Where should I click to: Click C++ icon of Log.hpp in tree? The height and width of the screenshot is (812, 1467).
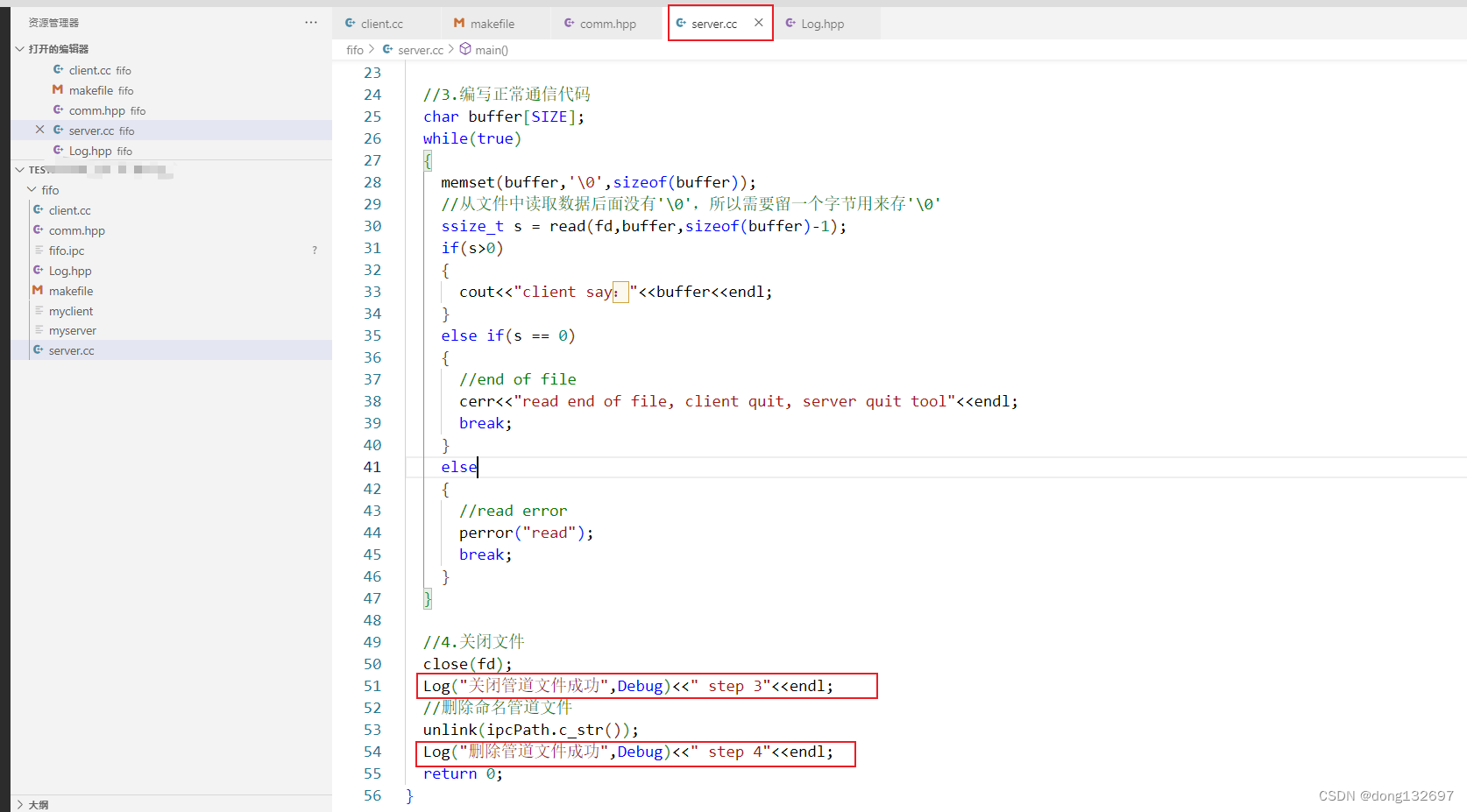click(39, 270)
